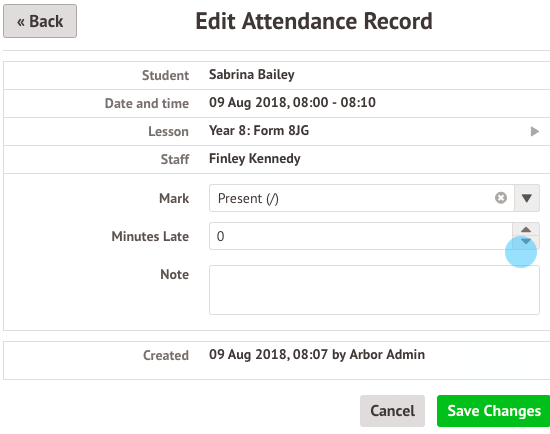Click the Mark field label

point(174,199)
